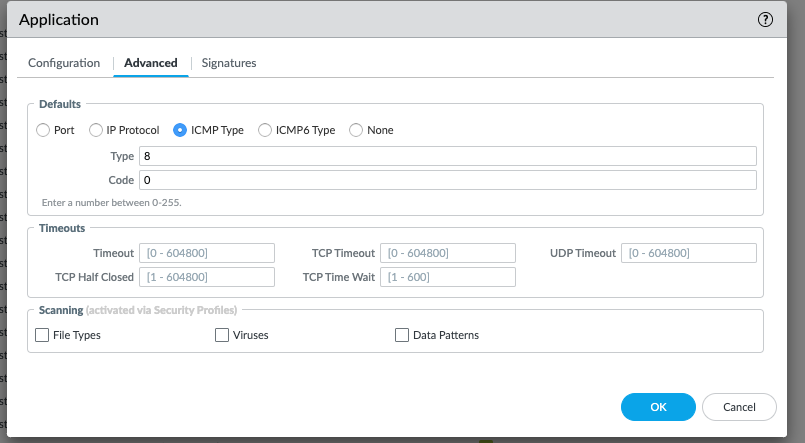Screen dimensions: 805x443
Task: Click the Timeout input box
Action: (207, 253)
